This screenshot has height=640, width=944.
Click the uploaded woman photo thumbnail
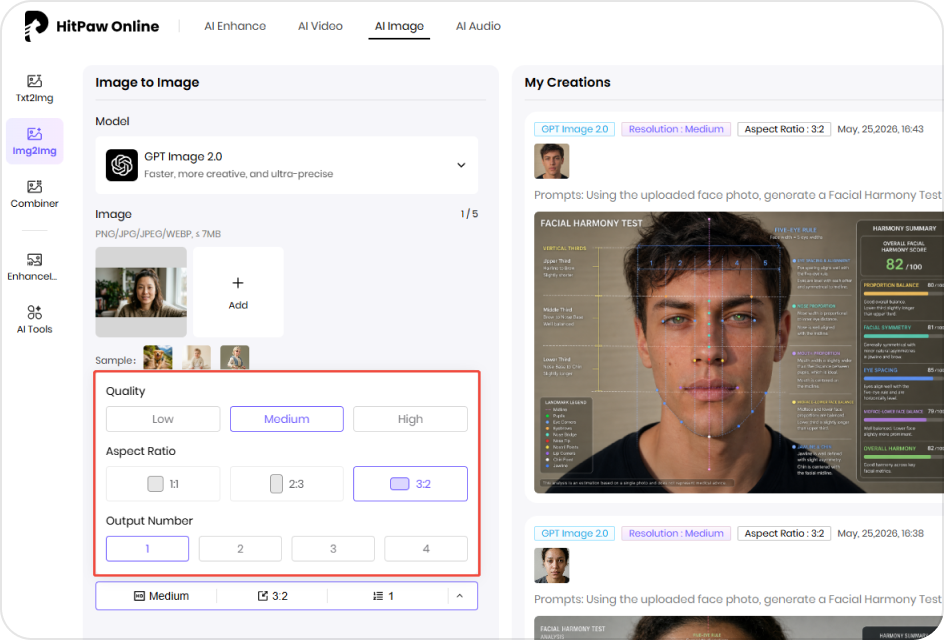coord(141,292)
